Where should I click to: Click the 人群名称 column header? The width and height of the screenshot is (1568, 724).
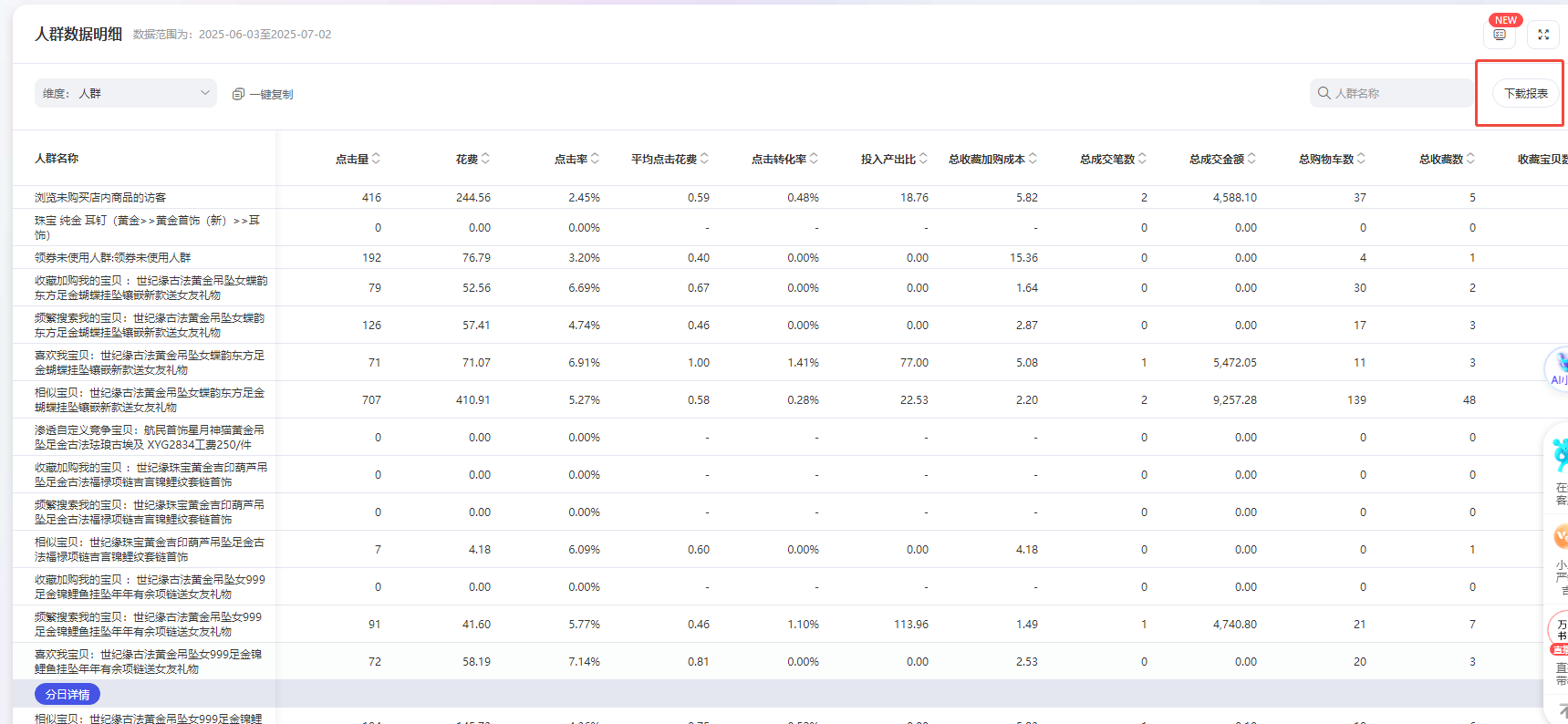57,159
